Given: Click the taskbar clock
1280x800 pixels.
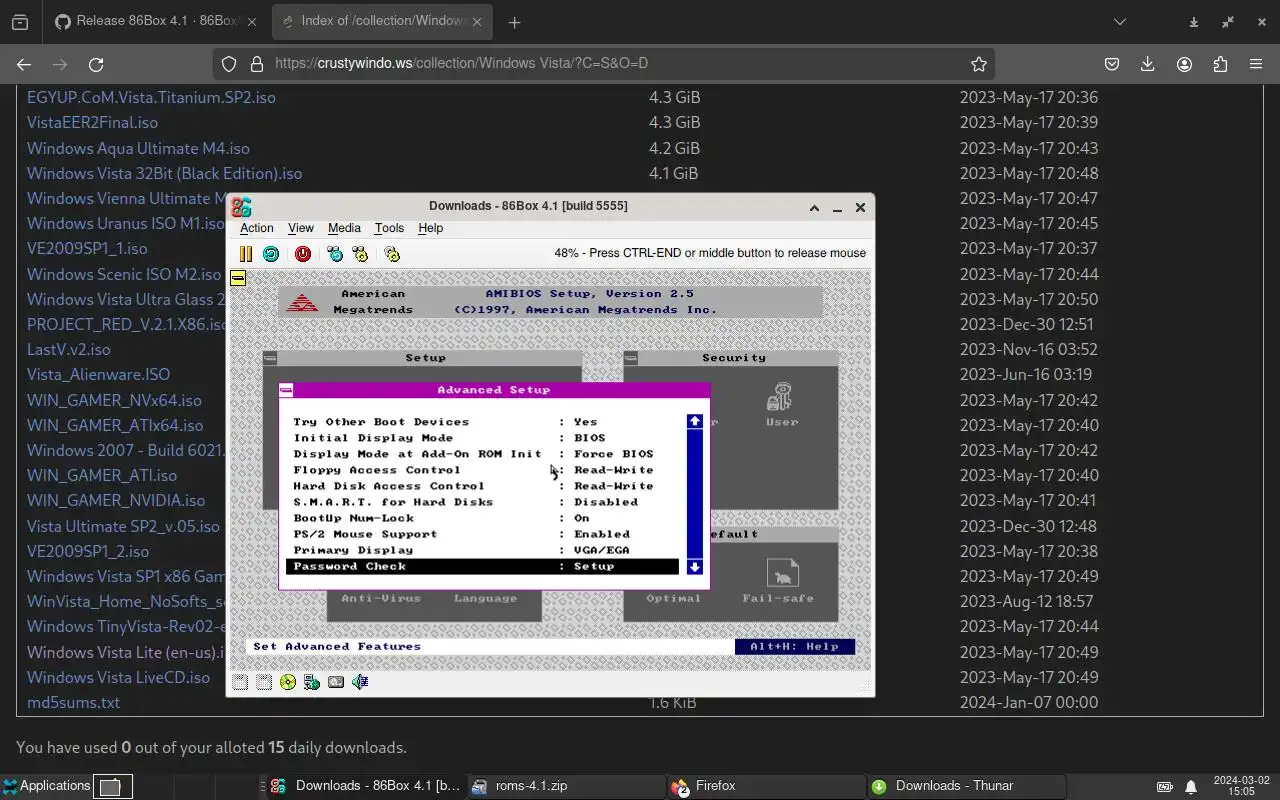Looking at the screenshot, I should coord(1241,786).
